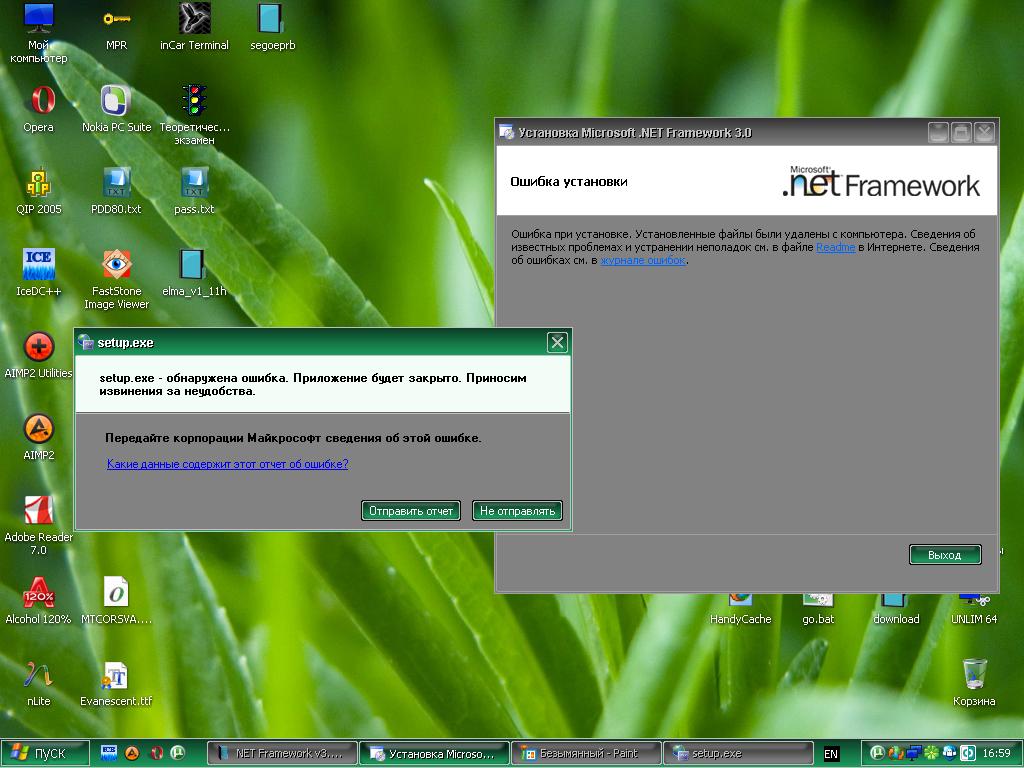This screenshot has height=768, width=1024.
Task: Open the Корзина recycle bin
Action: 974,675
